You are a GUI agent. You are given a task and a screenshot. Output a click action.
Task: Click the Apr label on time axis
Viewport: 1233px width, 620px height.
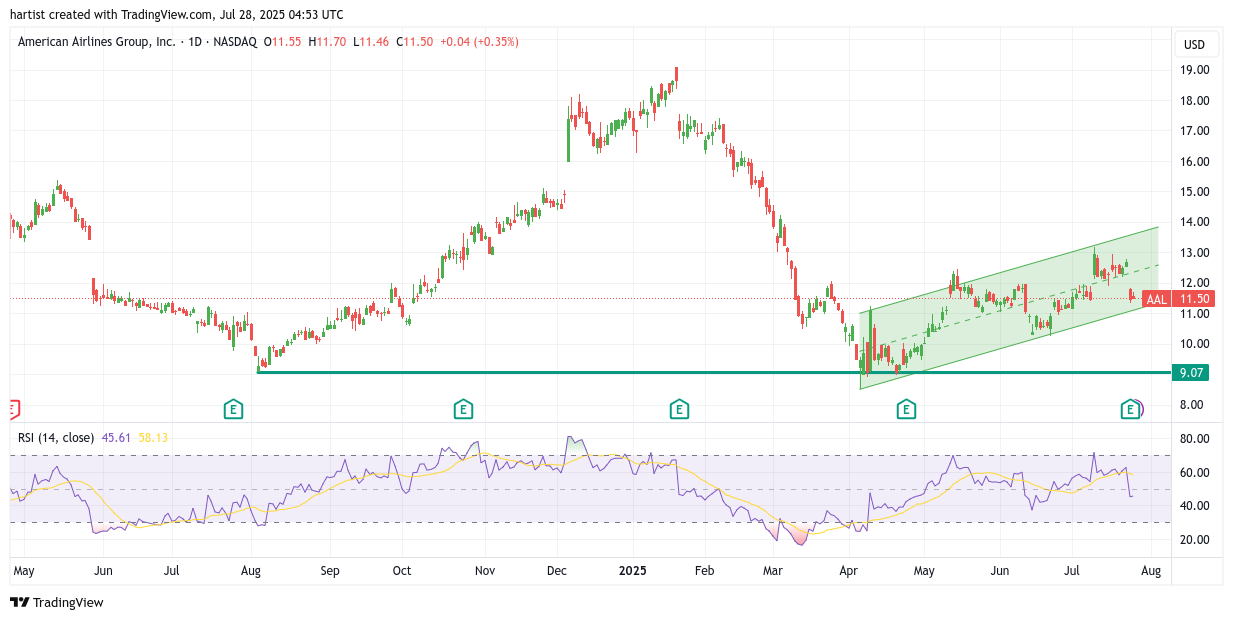pos(850,571)
